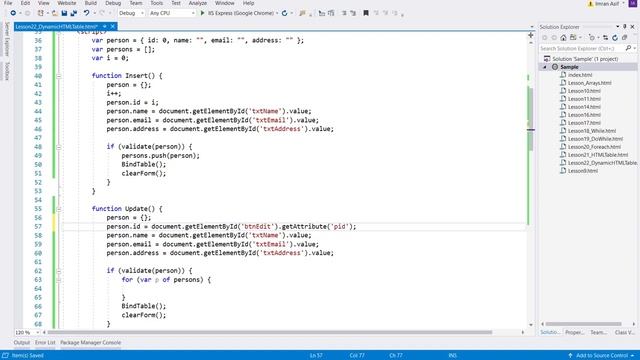Click the editor horizontal scrollbar
Image resolution: width=640 pixels, height=360 pixels.
point(269,332)
